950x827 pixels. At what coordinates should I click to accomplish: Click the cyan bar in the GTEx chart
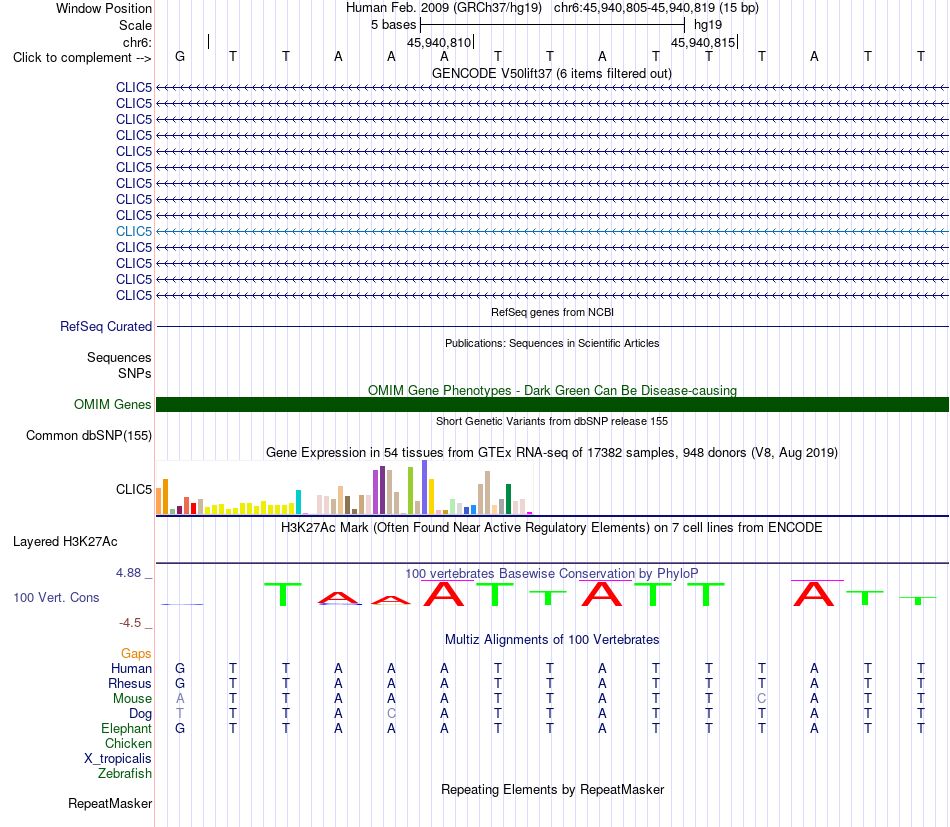pyautogui.click(x=298, y=502)
